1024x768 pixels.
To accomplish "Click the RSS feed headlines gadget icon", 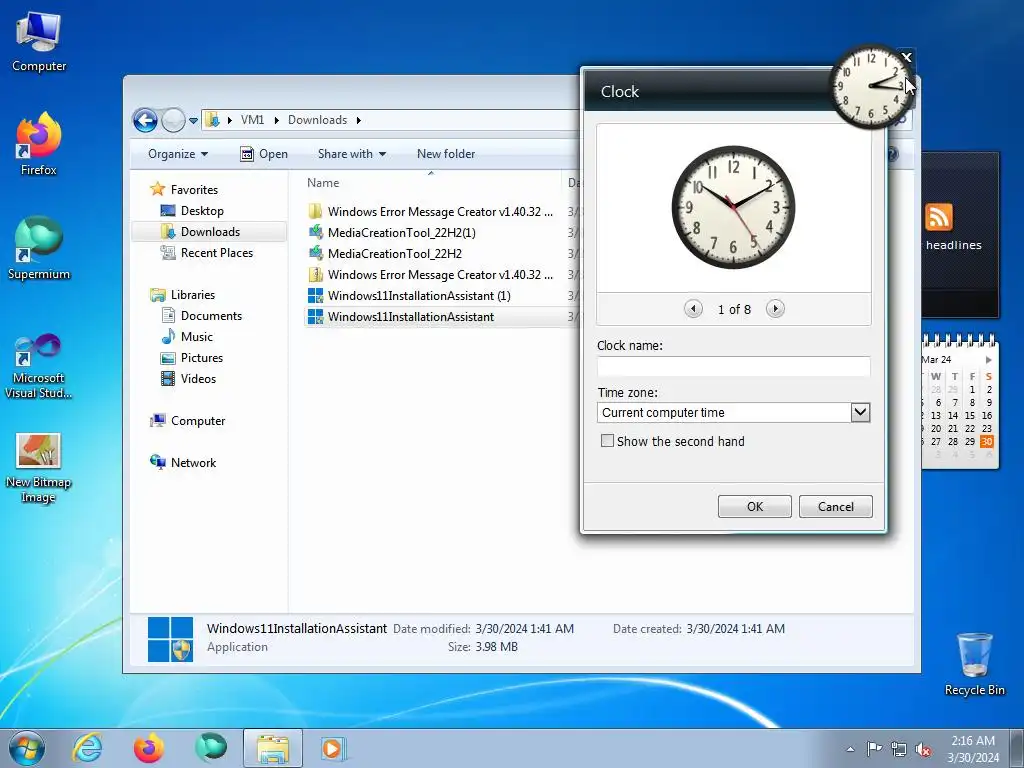I will tap(938, 217).
